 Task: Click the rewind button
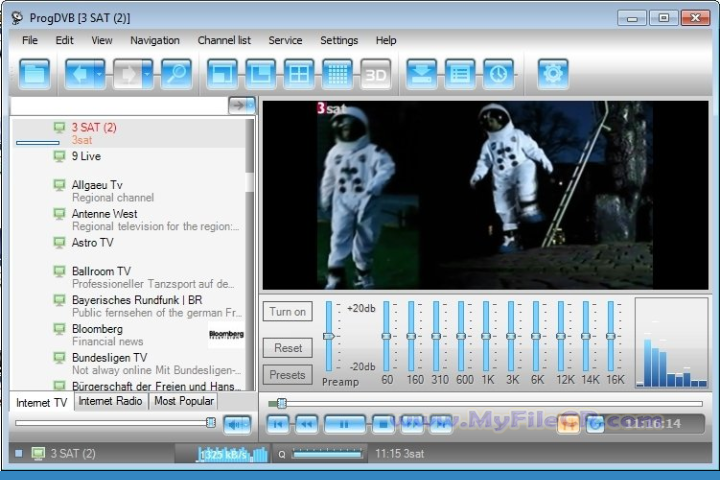pyautogui.click(x=306, y=424)
